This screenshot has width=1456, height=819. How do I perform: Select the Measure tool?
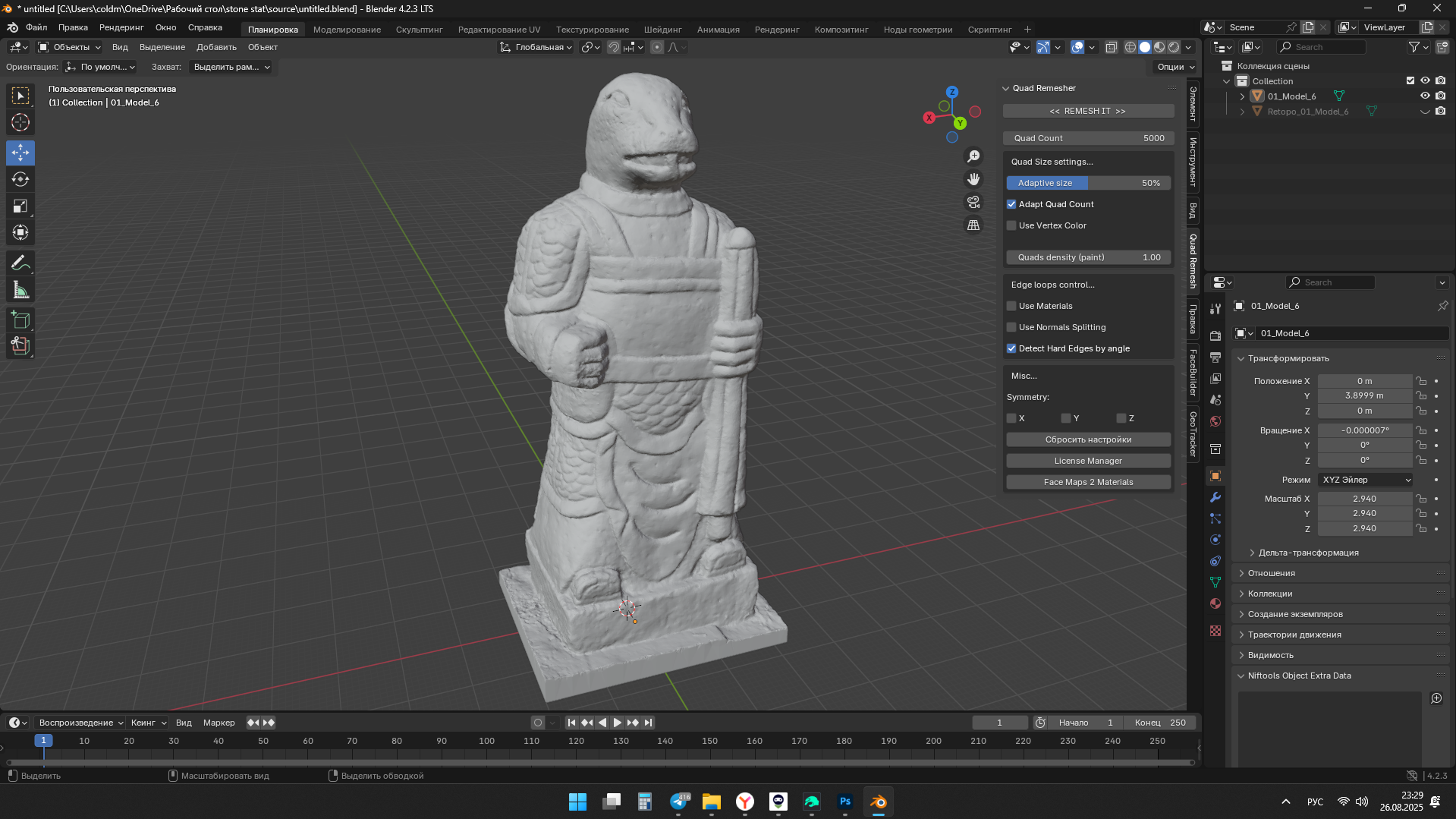(x=20, y=290)
